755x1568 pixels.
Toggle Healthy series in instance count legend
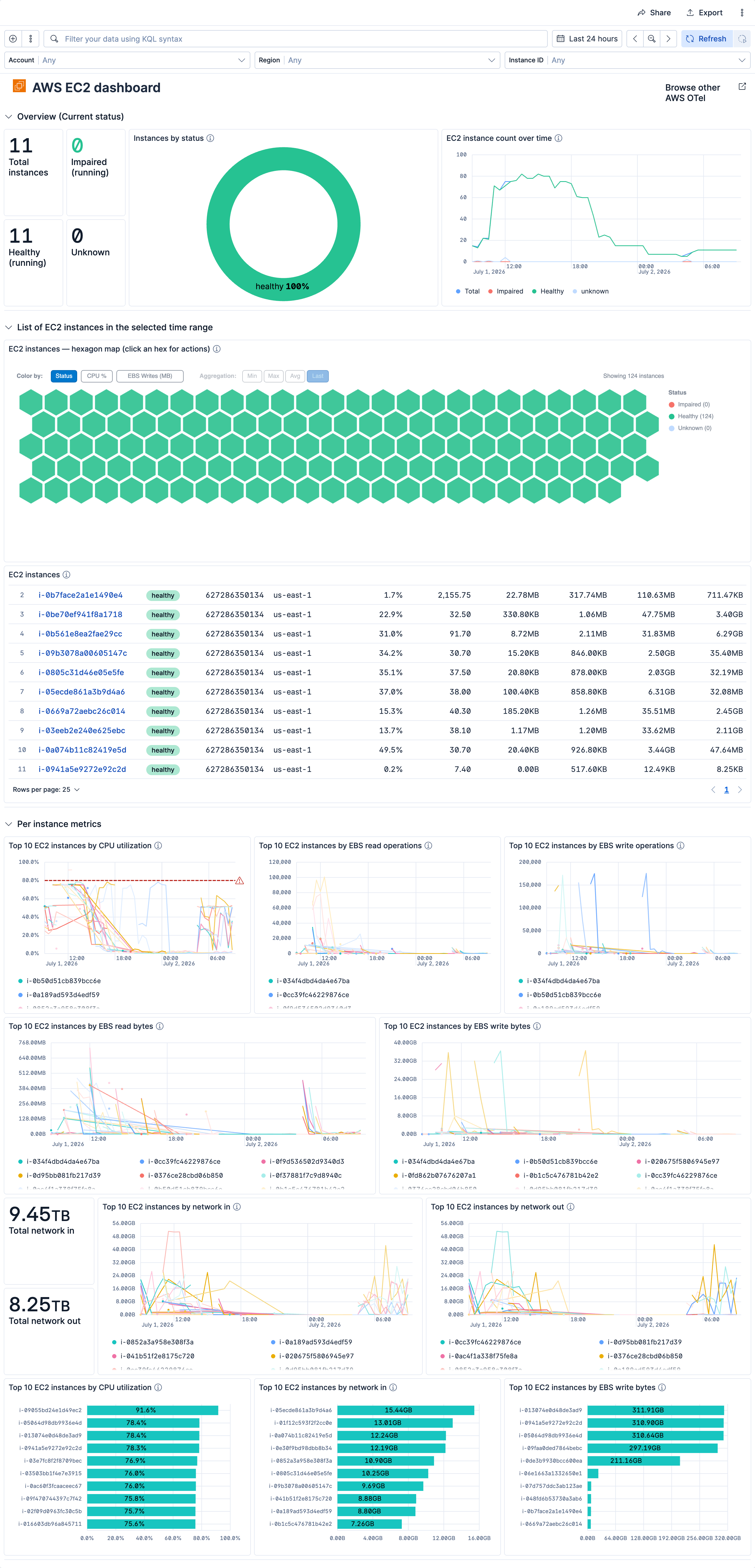coord(547,291)
